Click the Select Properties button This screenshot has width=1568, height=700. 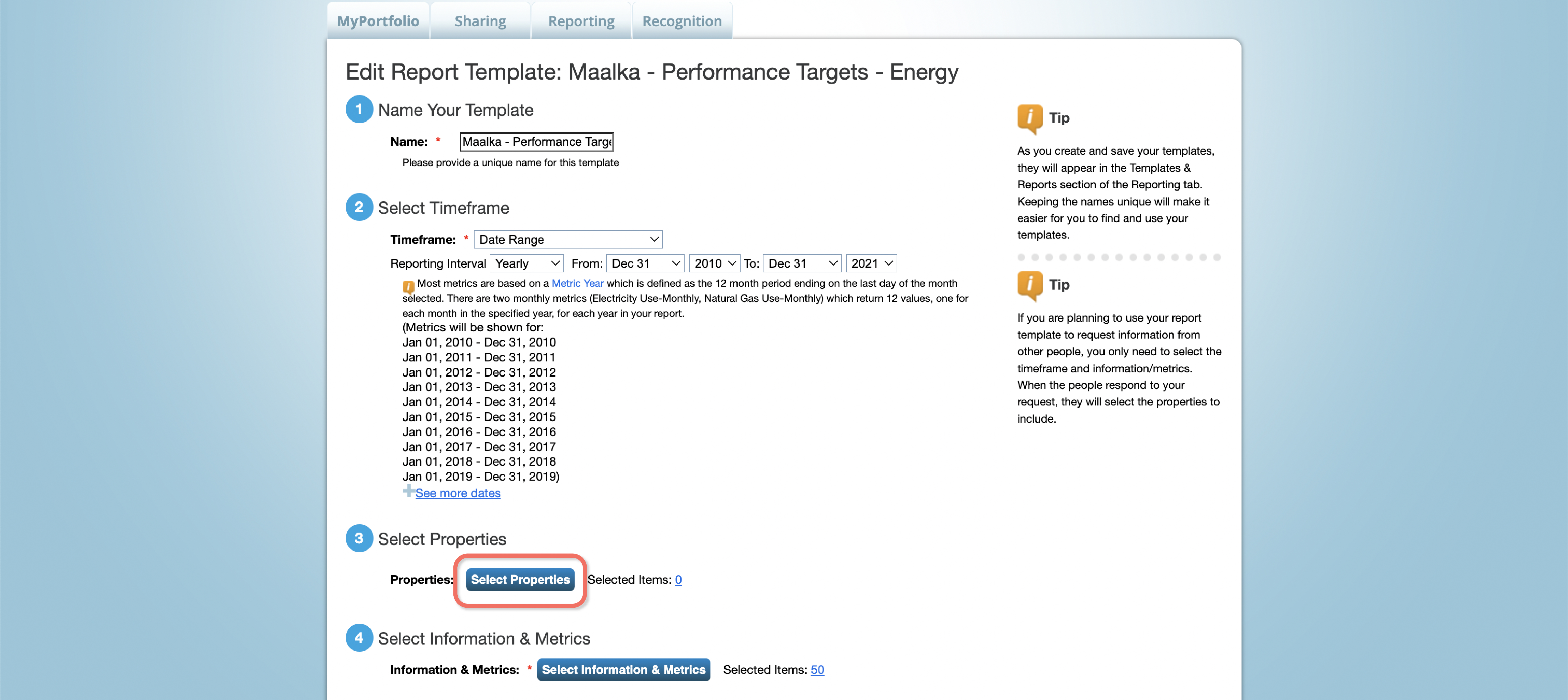point(520,580)
